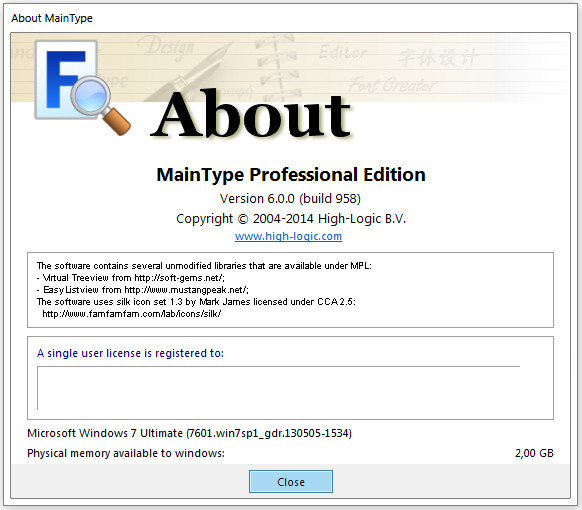The height and width of the screenshot is (510, 582).
Task: Click 'MainType Professional Edition' heading
Action: click(x=291, y=174)
